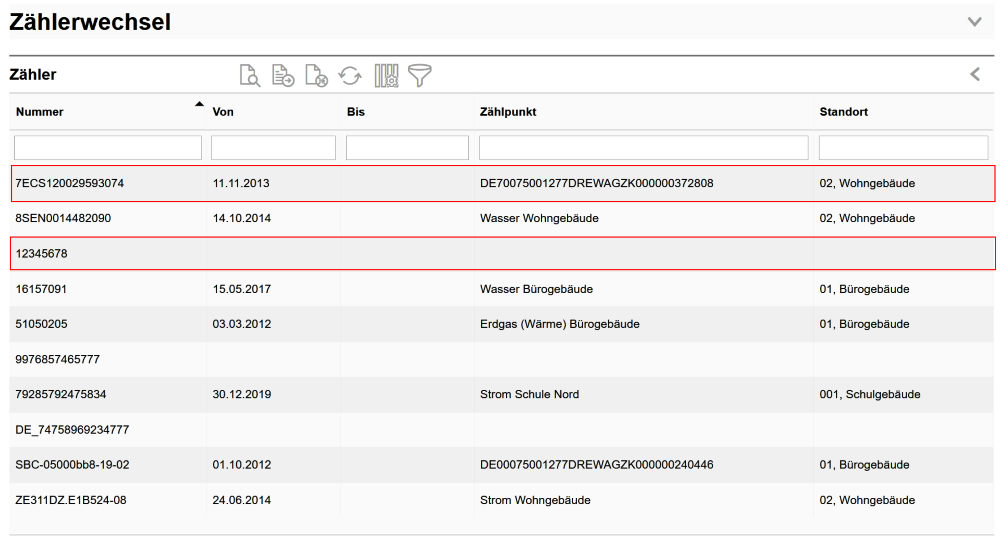Collapse the Zählerwechsel section chevron
This screenshot has width=1000, height=539.
[975, 22]
